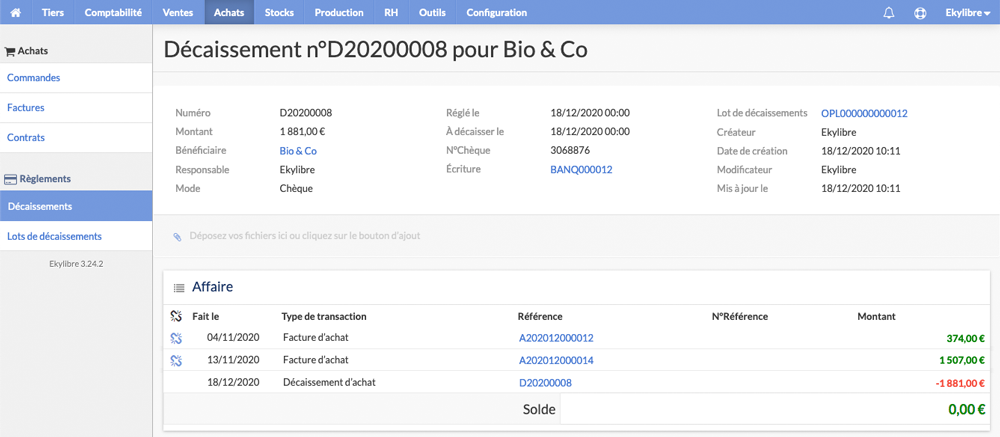
Task: Click the cheque number 3068876
Action: coord(570,151)
